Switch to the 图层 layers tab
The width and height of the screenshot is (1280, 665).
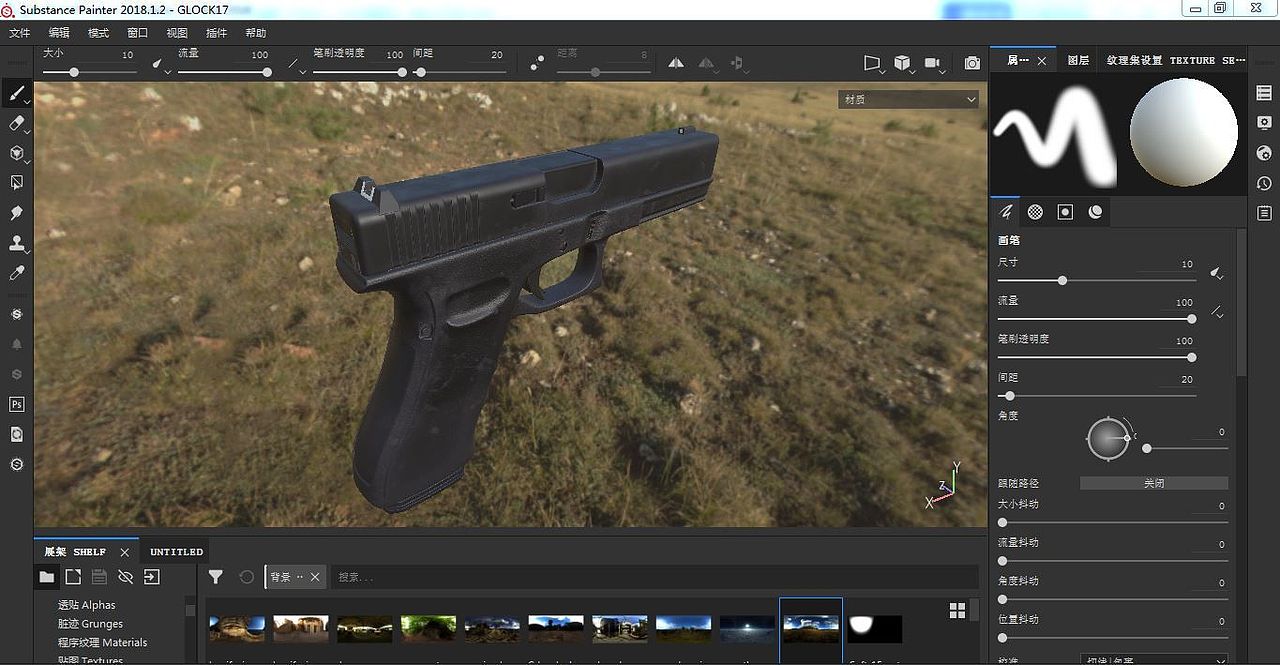[1078, 60]
